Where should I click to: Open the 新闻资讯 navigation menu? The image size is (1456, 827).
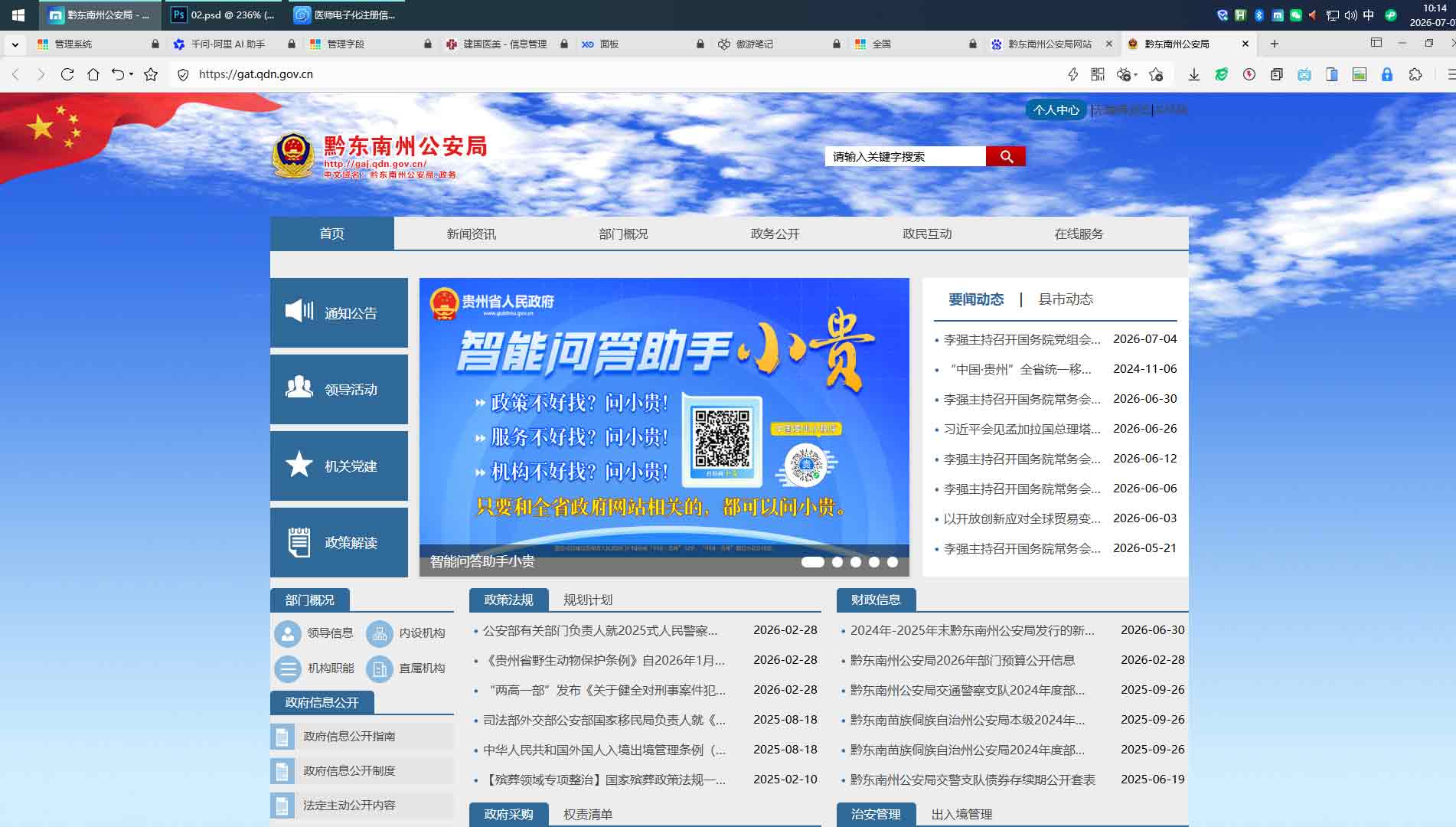471,234
